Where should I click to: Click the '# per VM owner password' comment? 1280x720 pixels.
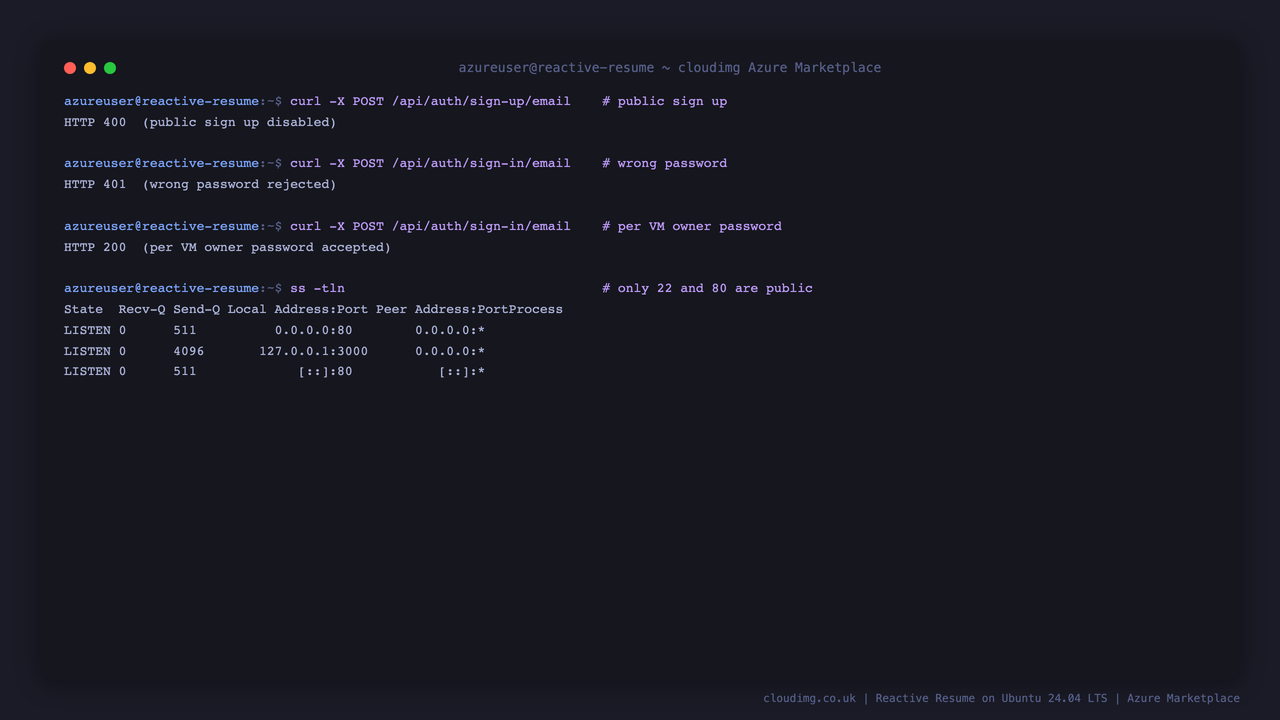coord(692,226)
